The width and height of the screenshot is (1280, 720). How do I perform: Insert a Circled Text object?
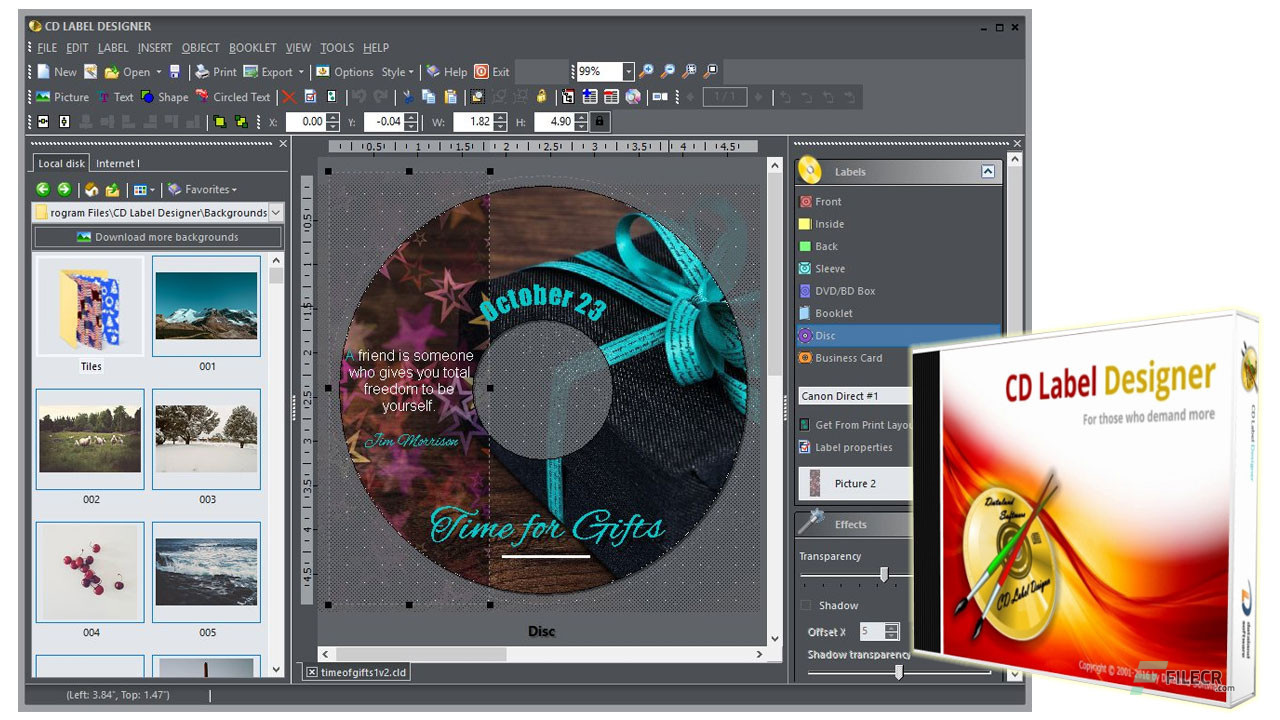tap(233, 97)
